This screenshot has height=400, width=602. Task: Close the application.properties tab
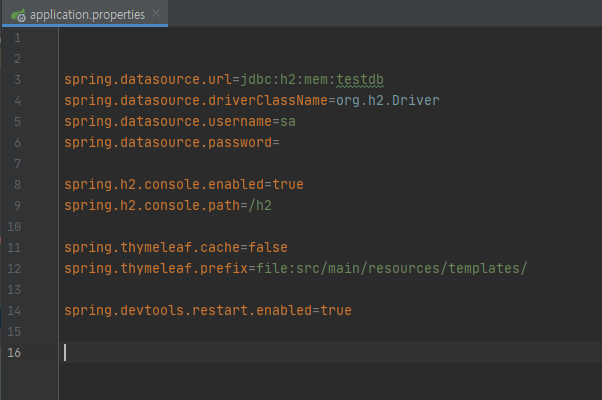[x=156, y=13]
